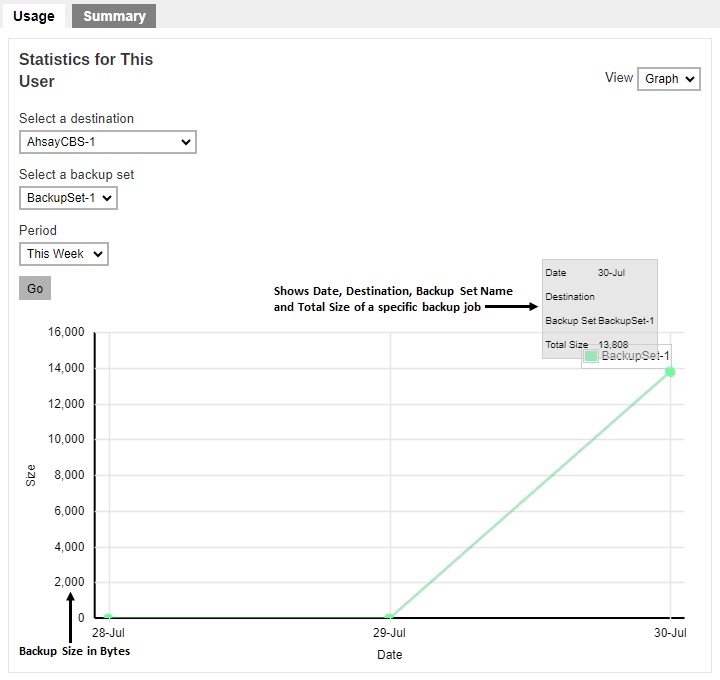720x680 pixels.
Task: Click the 16,000 y-axis value
Action: click(x=66, y=332)
